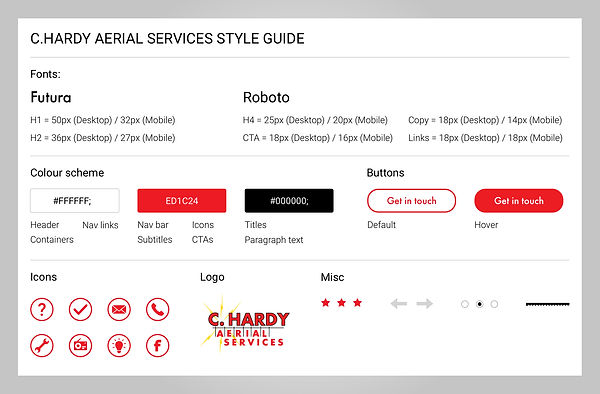Select the filled middle pagination dot

[x=479, y=304]
